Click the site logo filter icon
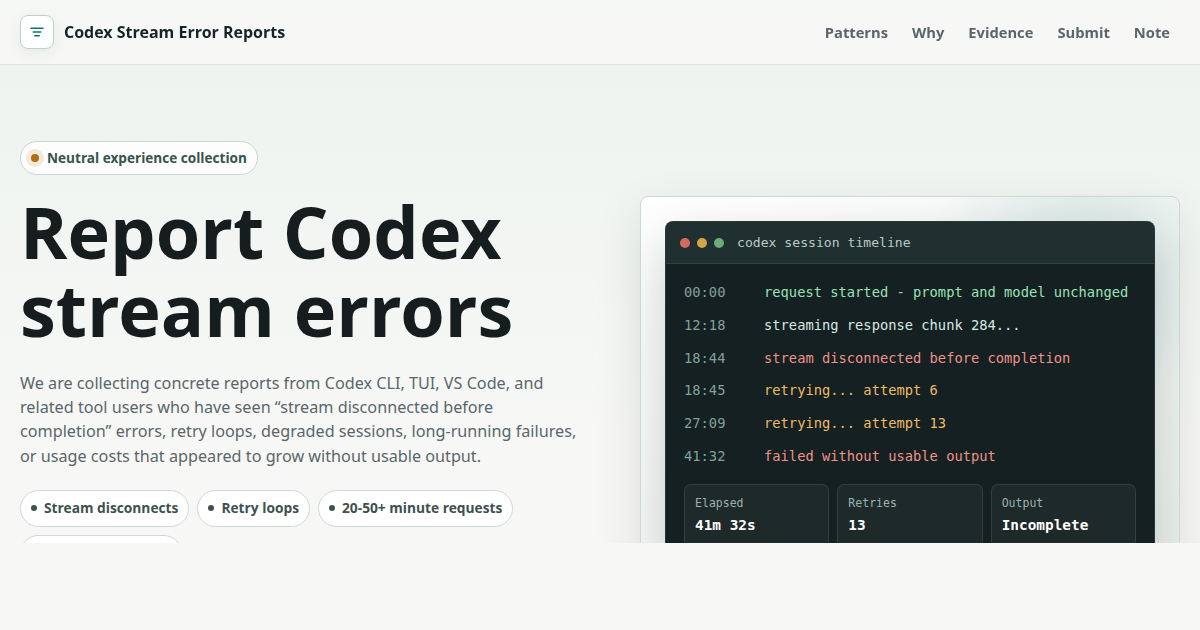 click(37, 32)
